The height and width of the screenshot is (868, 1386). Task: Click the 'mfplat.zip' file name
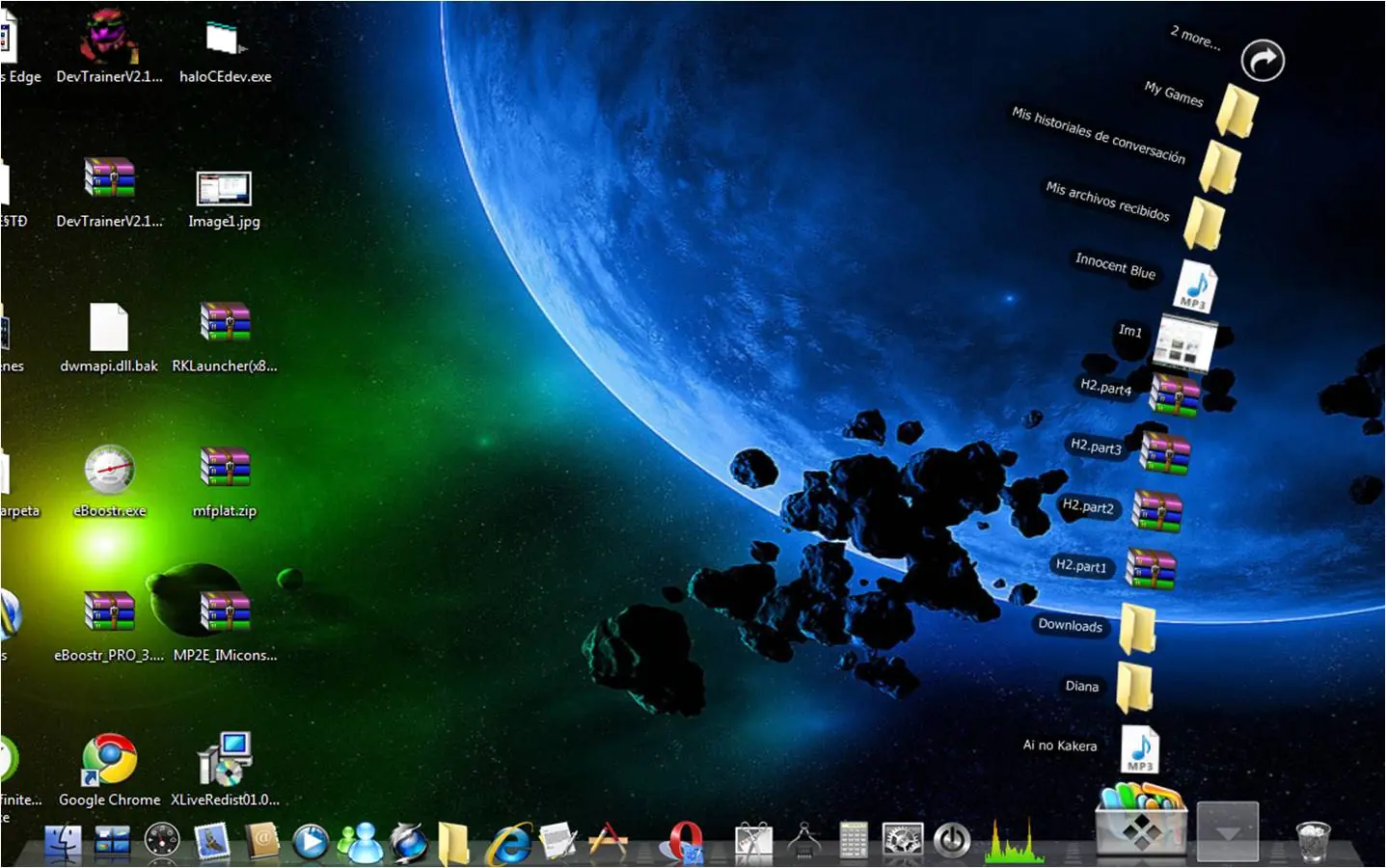[x=225, y=510]
